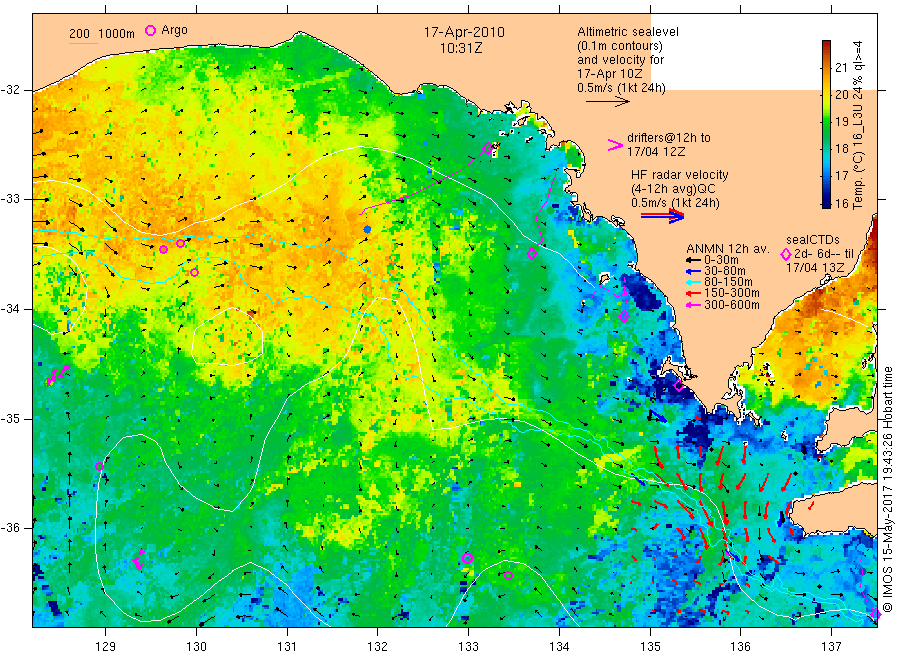Click the red and blue HF radar arrow

click(663, 216)
